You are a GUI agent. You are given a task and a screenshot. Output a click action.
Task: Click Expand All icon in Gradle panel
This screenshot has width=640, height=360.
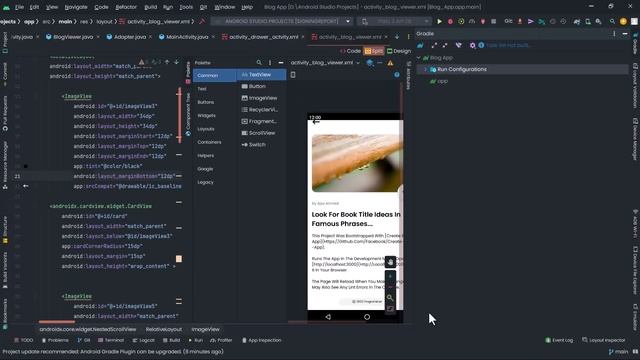point(434,45)
